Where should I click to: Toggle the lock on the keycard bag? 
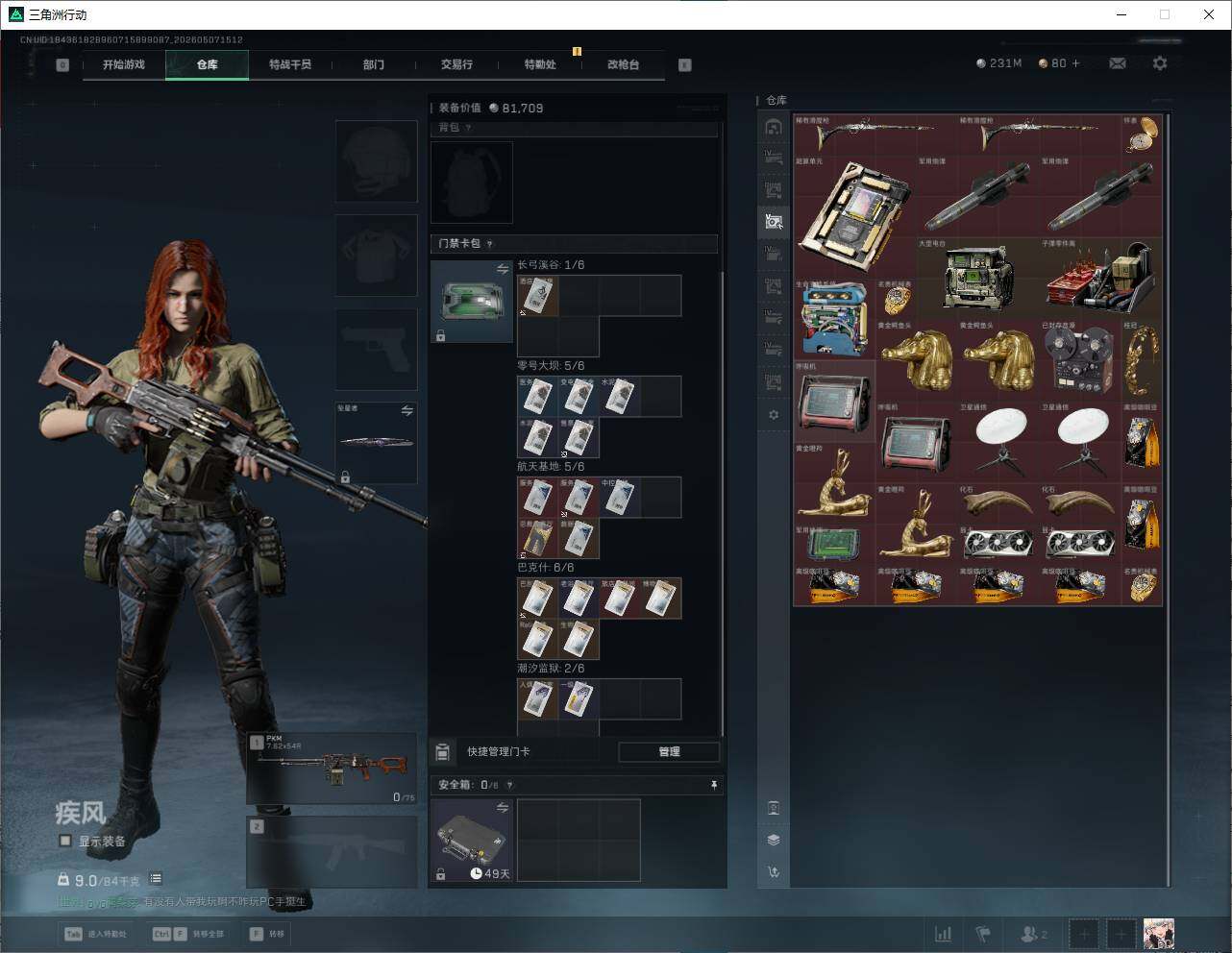point(440,336)
